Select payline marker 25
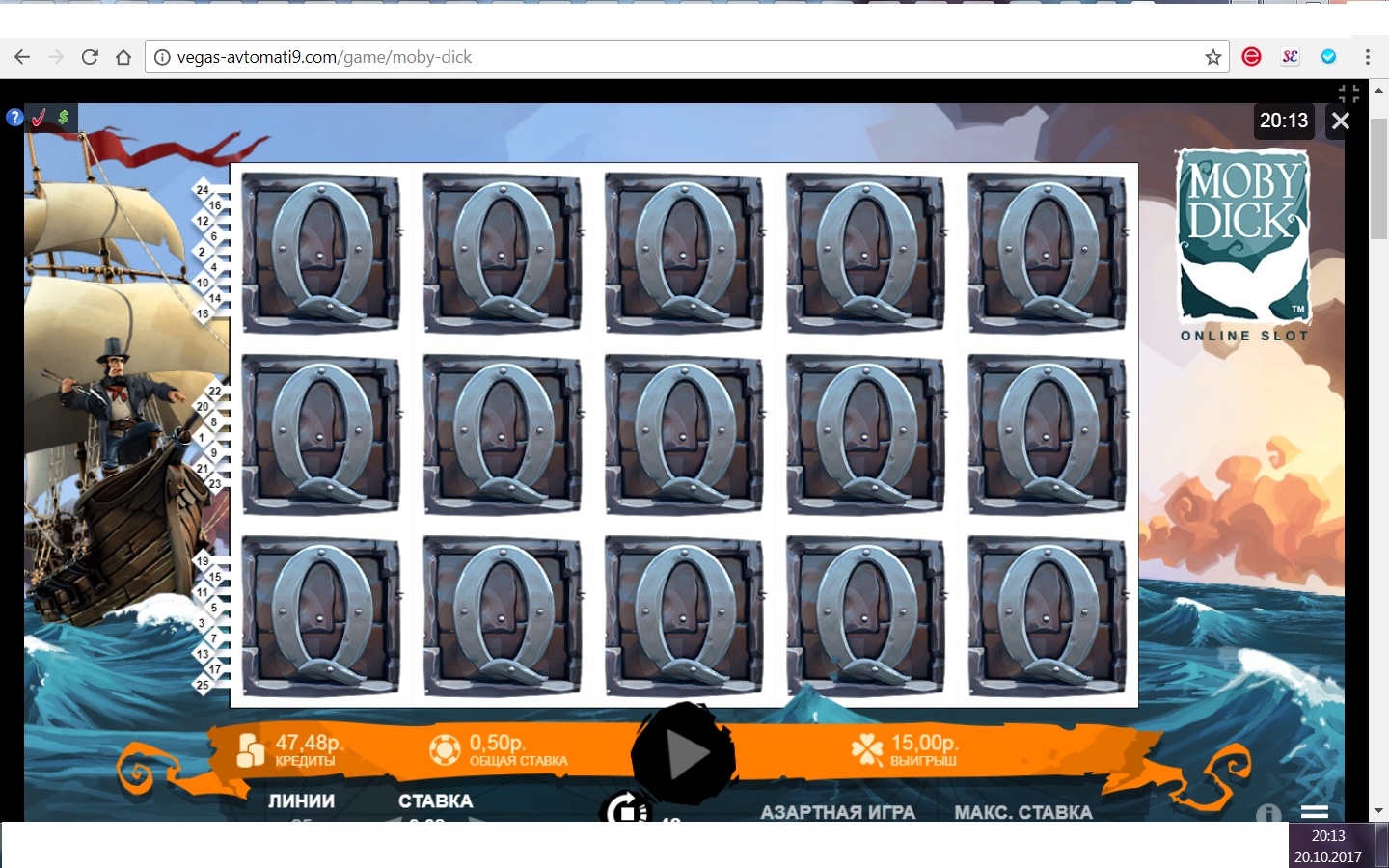The height and width of the screenshot is (868, 1389). click(x=203, y=685)
